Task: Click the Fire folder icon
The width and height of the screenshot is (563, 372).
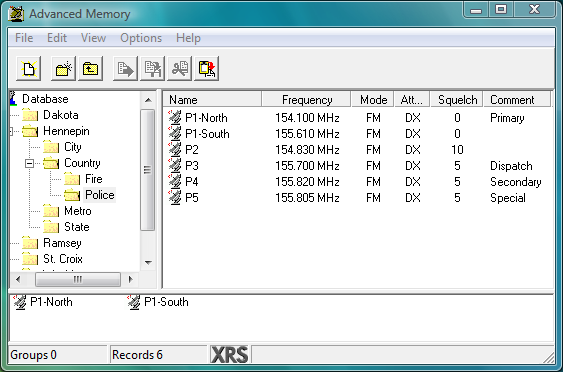Action: [72, 179]
